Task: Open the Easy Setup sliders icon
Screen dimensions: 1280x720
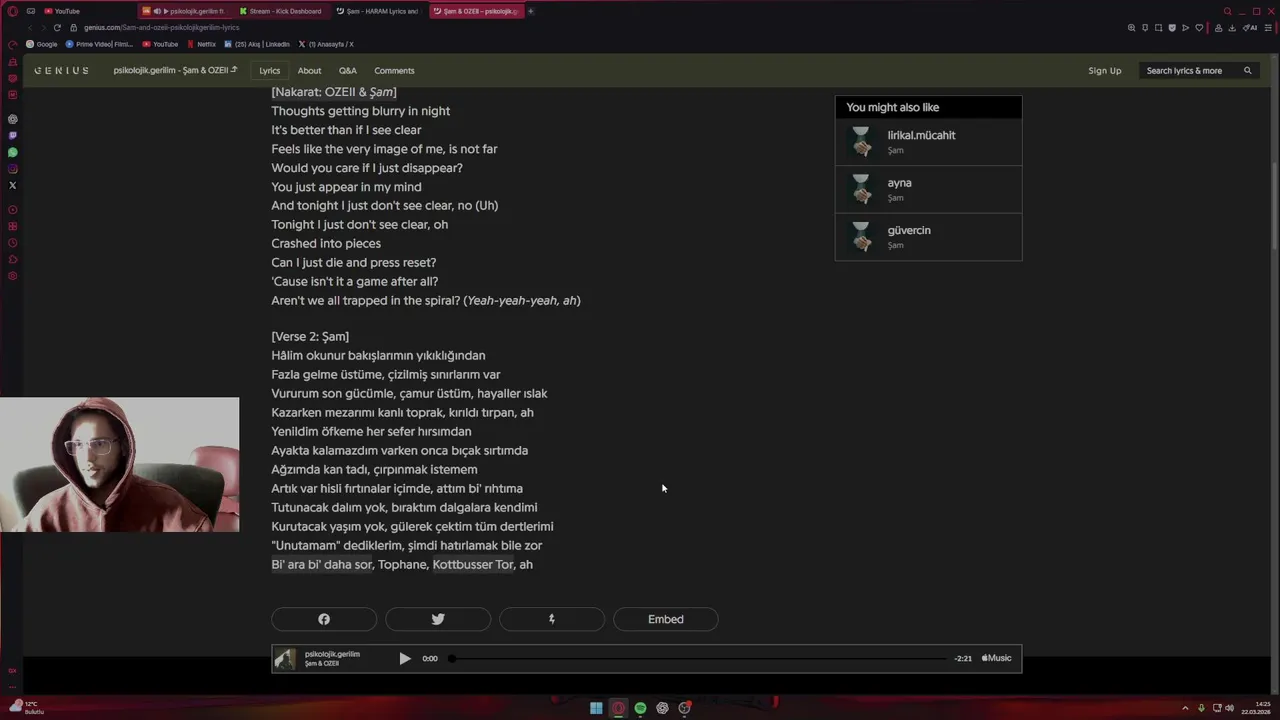Action: (1268, 27)
